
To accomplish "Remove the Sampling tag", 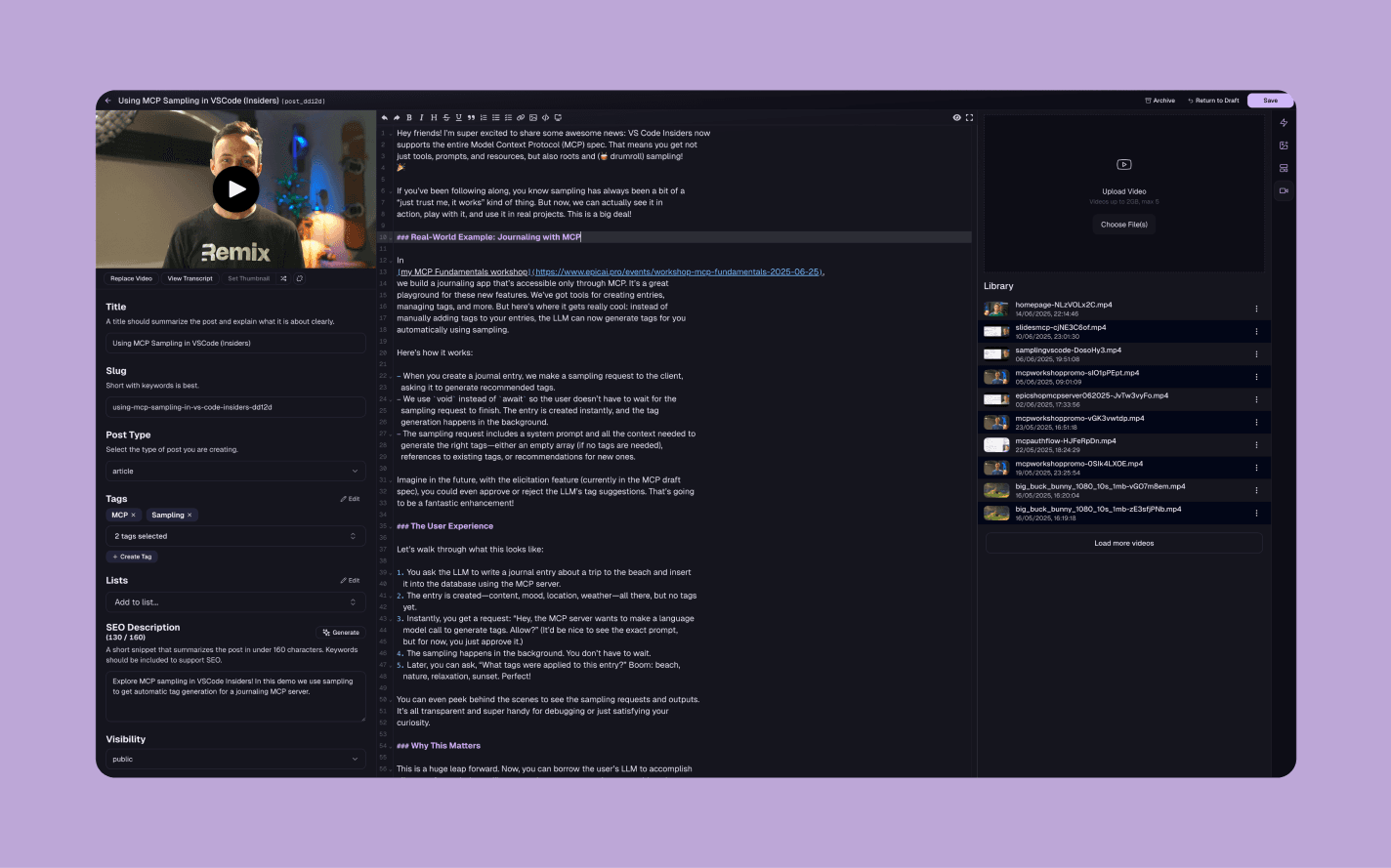I will (x=190, y=515).
